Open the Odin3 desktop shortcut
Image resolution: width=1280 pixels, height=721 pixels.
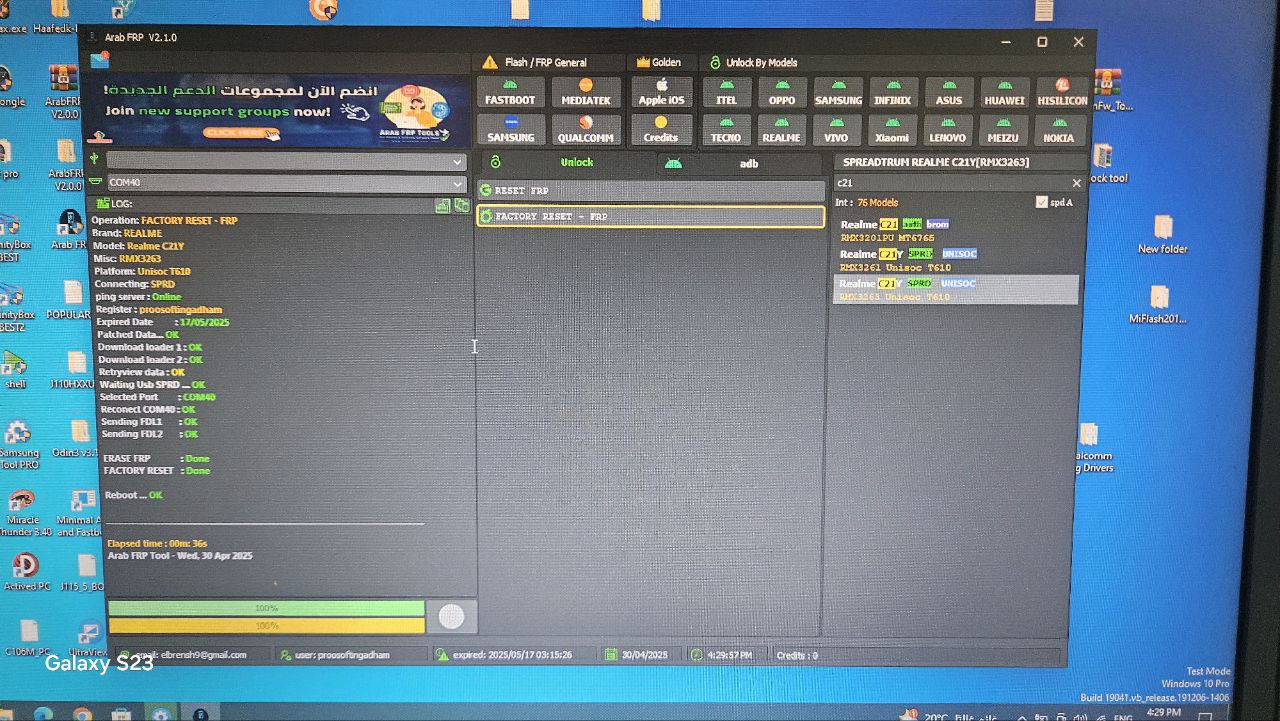77,438
